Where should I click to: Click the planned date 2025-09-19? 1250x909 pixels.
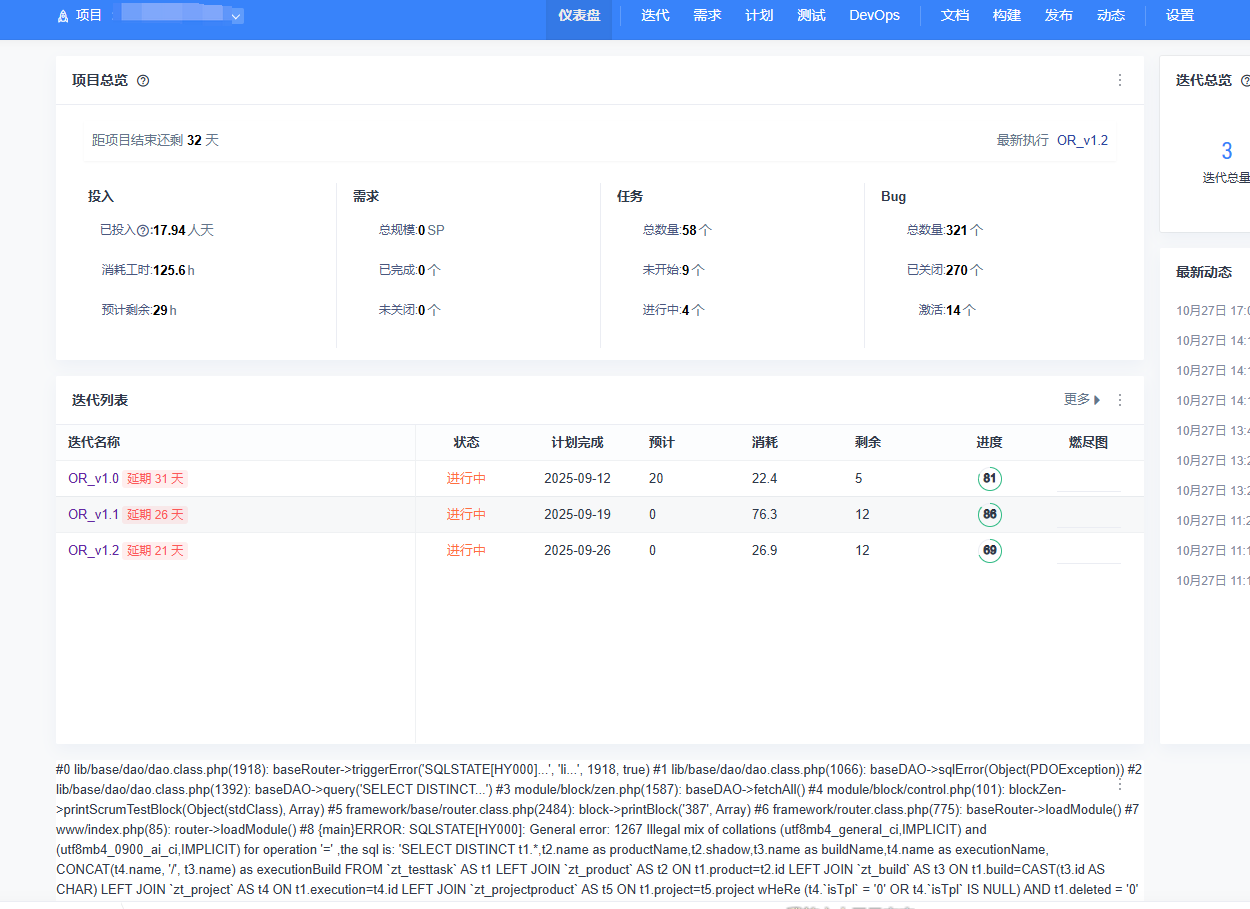[577, 515]
